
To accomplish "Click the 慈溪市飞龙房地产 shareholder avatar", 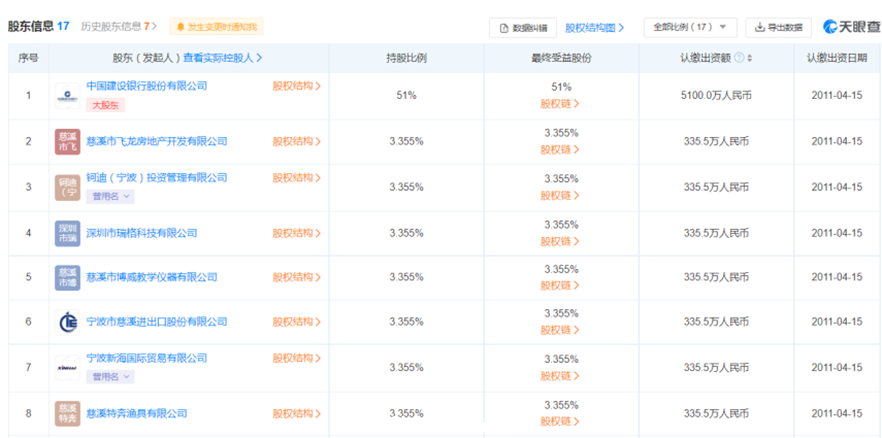I will click(68, 142).
